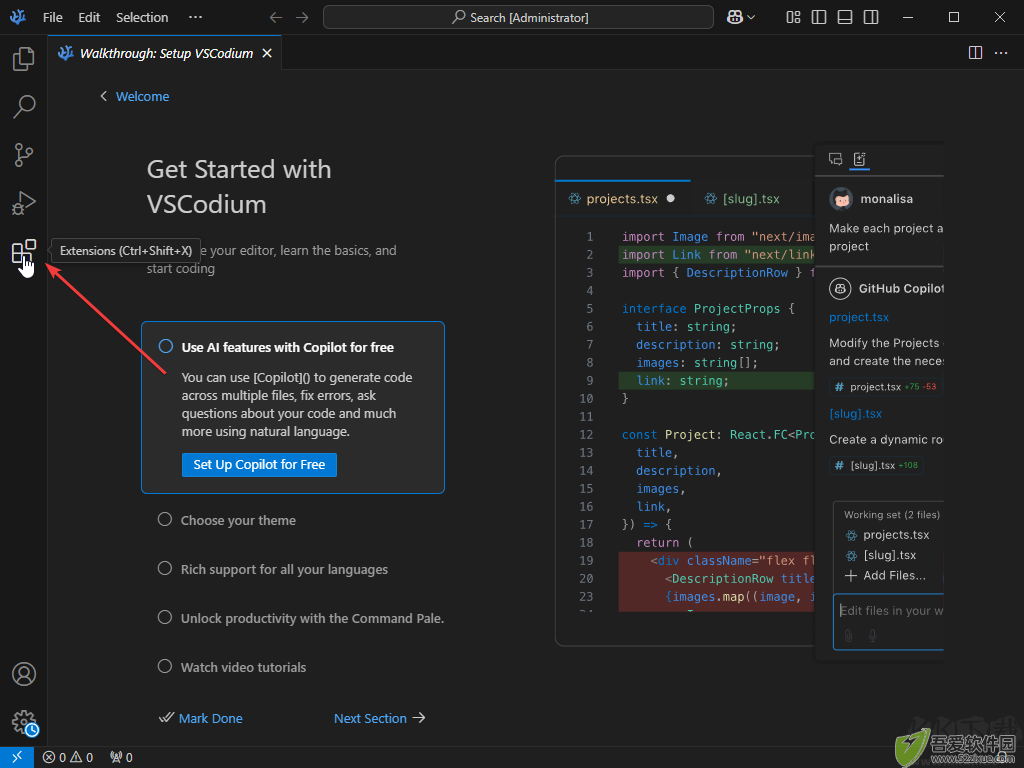Expand the hidden menus ellipsis in the menu bar
The image size is (1024, 768).
pos(195,17)
